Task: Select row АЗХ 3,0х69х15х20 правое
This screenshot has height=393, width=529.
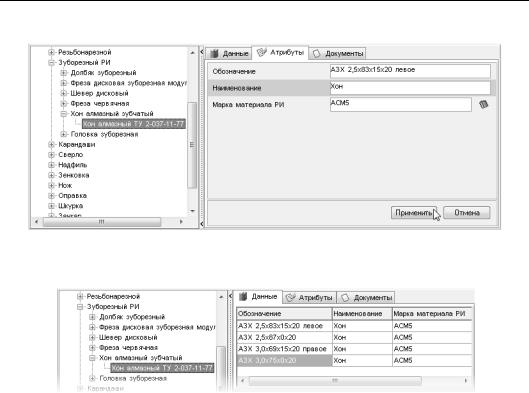Action: [x=354, y=349]
